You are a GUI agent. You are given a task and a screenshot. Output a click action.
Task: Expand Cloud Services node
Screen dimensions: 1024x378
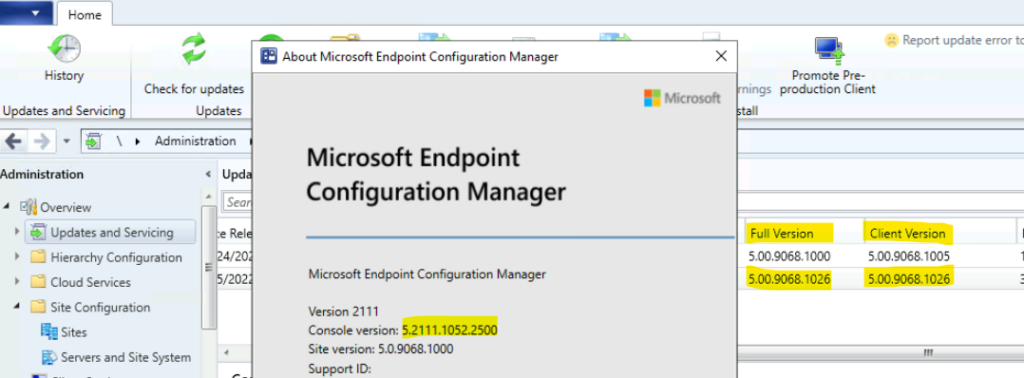[x=18, y=282]
